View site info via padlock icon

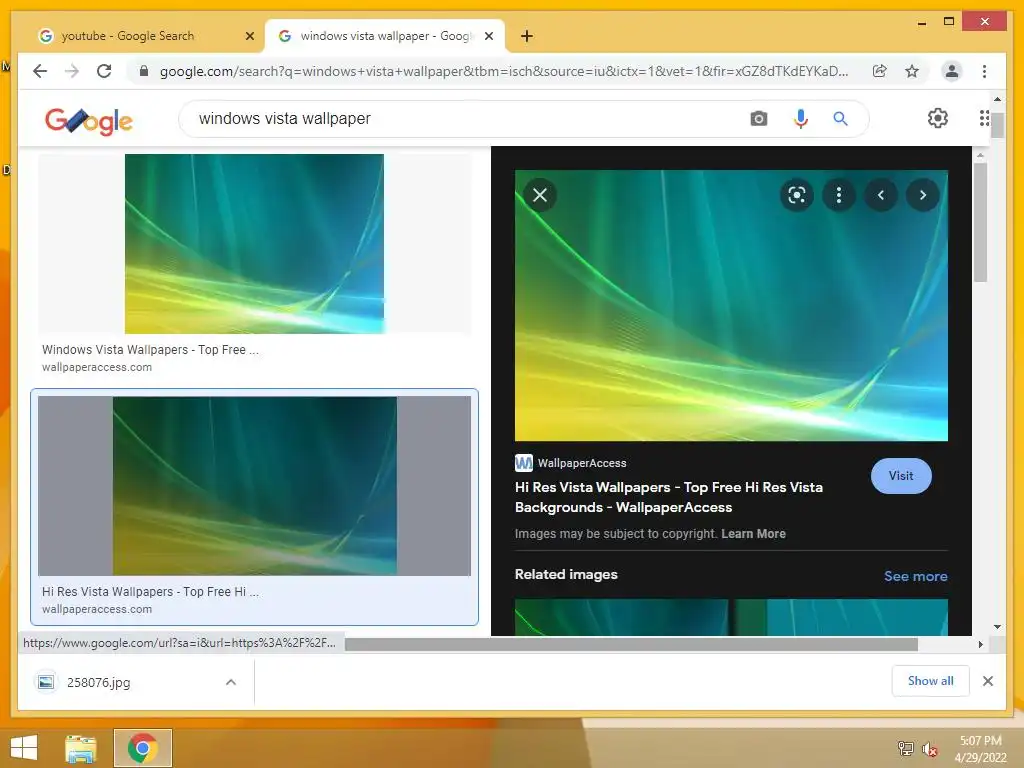point(144,71)
